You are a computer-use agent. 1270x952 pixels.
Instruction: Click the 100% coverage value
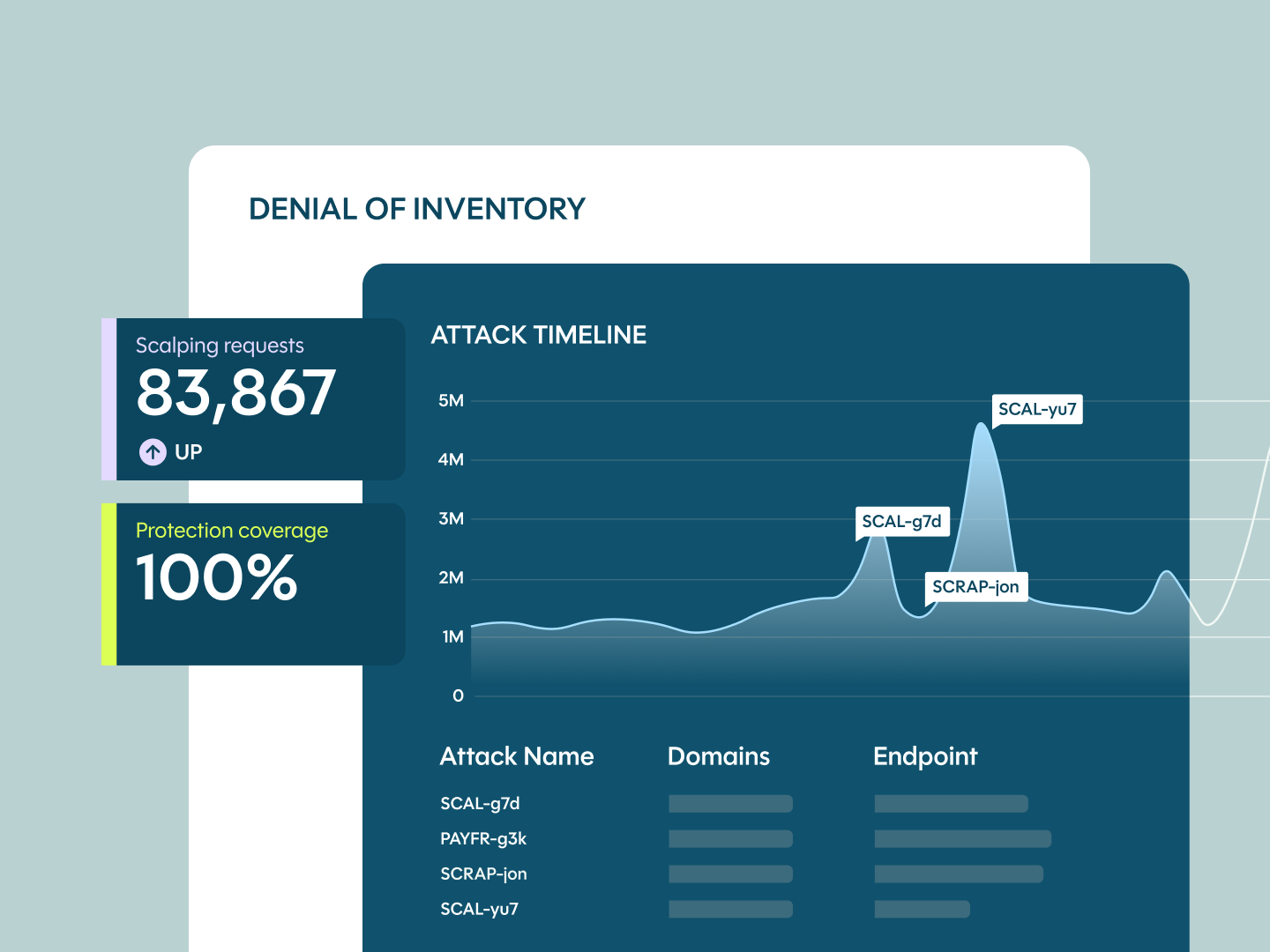217,578
